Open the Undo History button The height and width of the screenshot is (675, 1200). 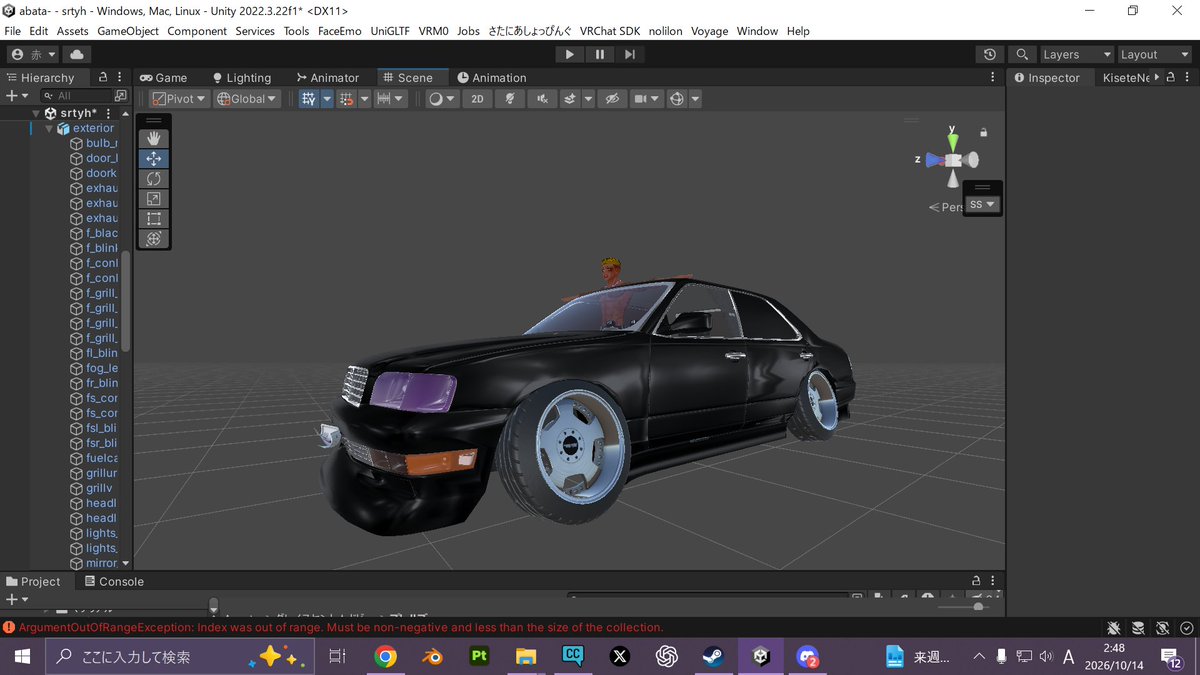coord(990,54)
